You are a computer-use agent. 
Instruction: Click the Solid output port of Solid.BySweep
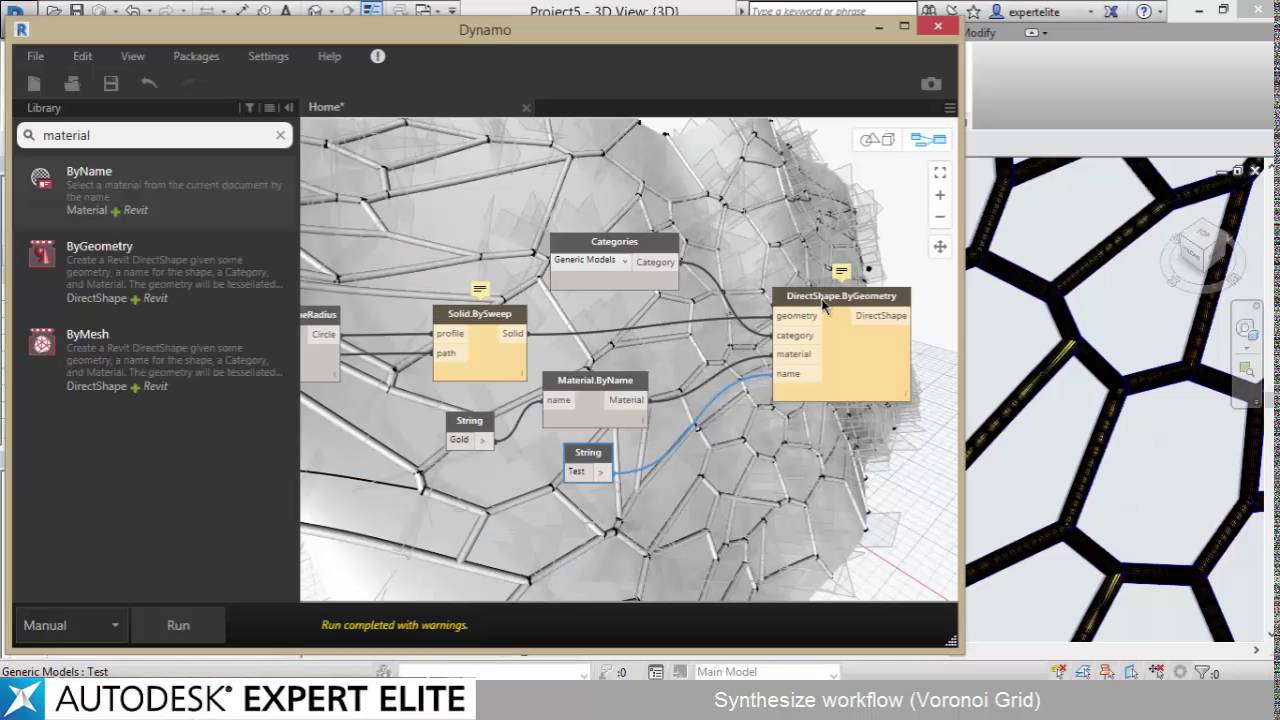click(x=512, y=334)
